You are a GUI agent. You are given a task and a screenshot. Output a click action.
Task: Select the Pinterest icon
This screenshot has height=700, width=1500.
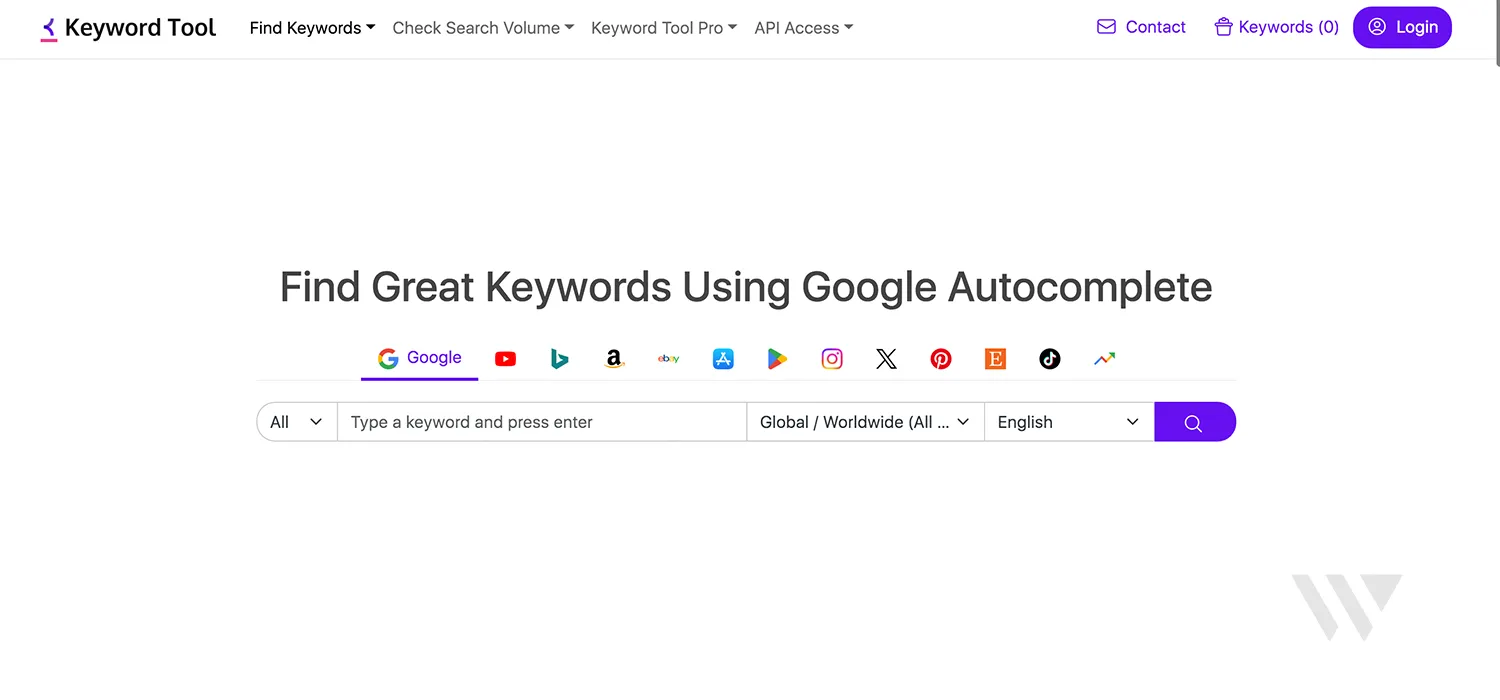coord(941,359)
